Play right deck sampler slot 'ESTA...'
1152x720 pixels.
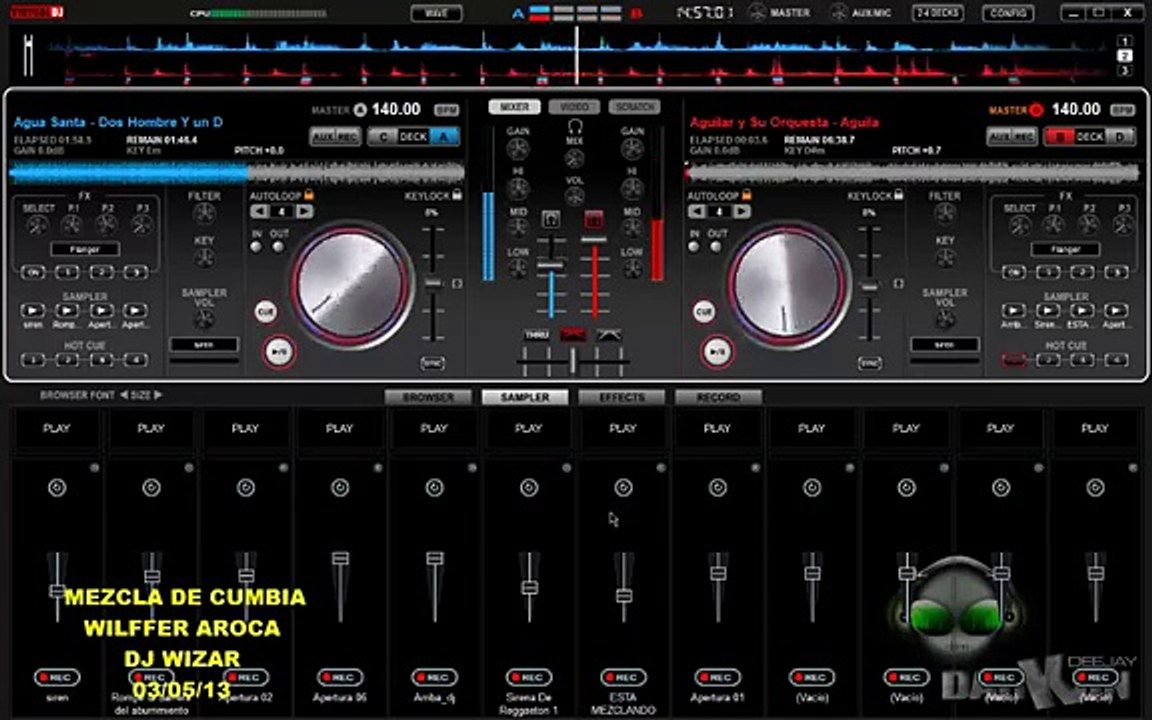pos(1081,310)
